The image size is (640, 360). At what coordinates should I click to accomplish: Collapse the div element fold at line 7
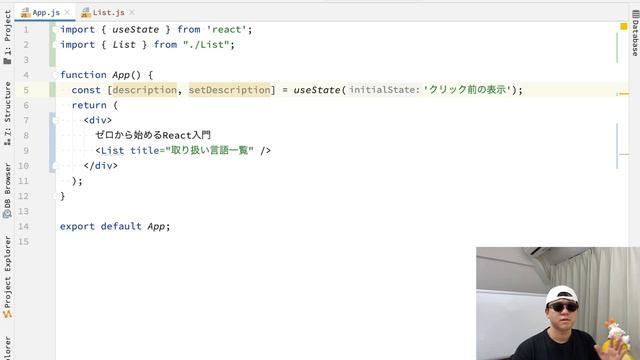click(x=55, y=120)
